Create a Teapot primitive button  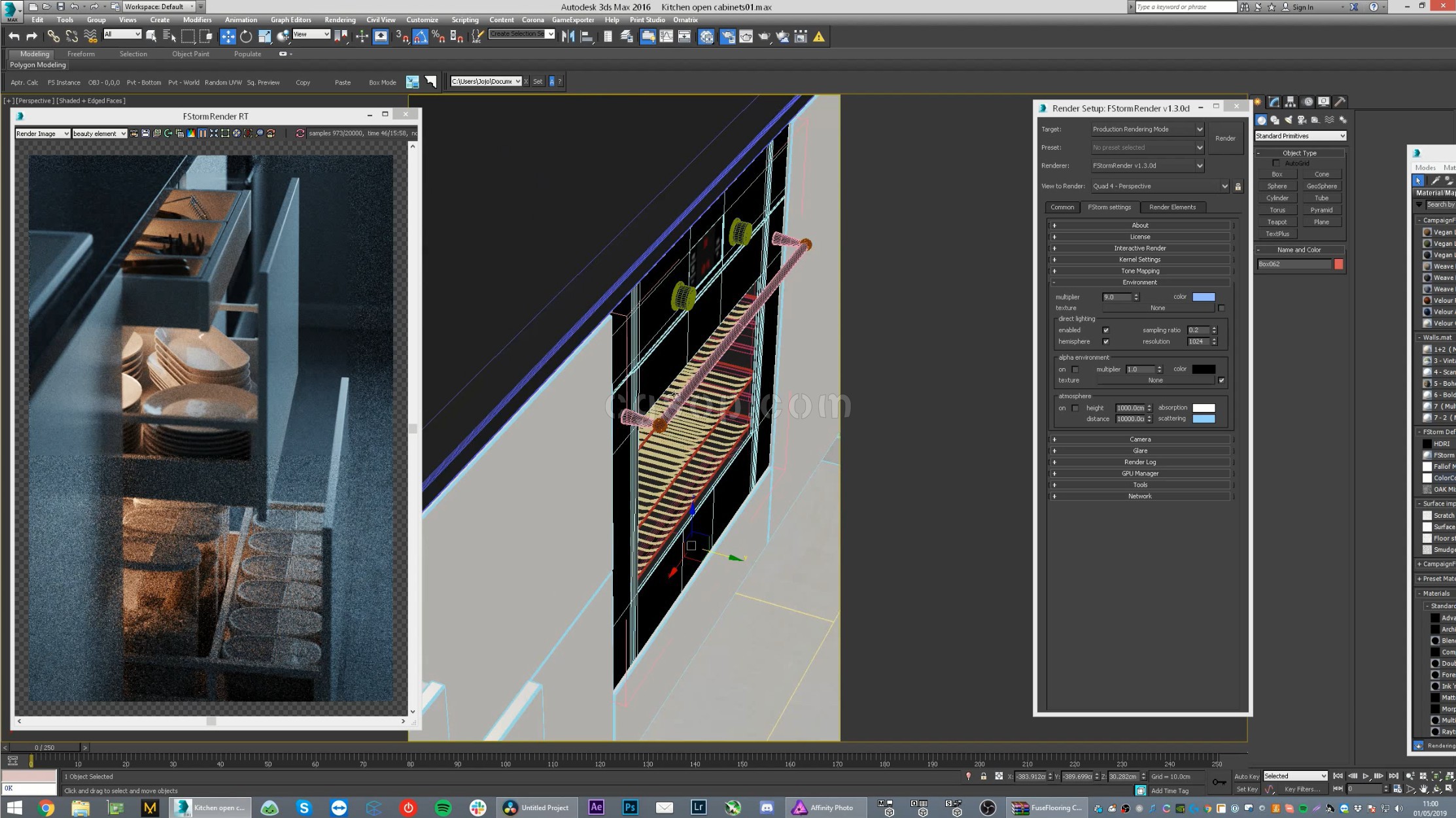1277,222
